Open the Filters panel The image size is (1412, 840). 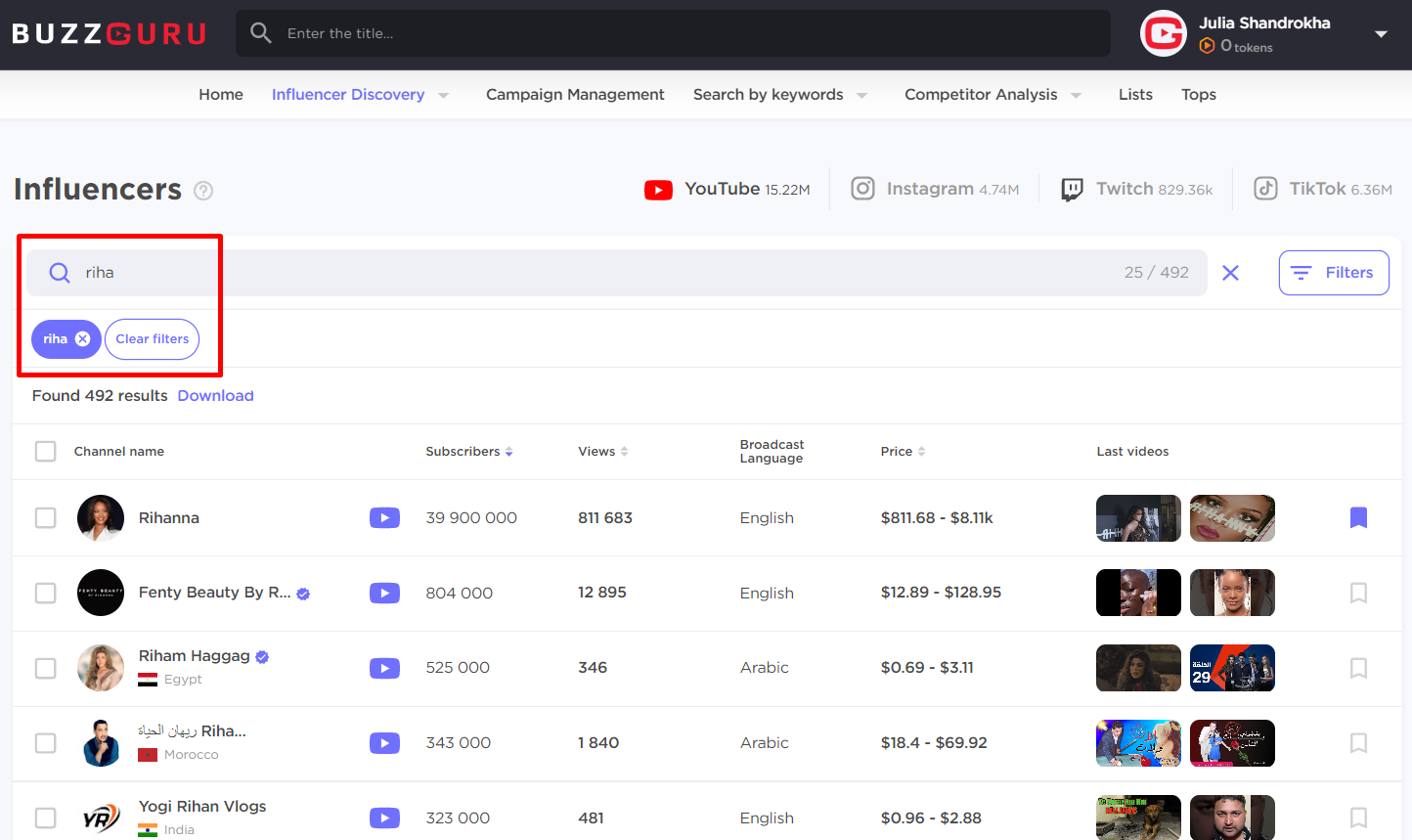click(1334, 273)
